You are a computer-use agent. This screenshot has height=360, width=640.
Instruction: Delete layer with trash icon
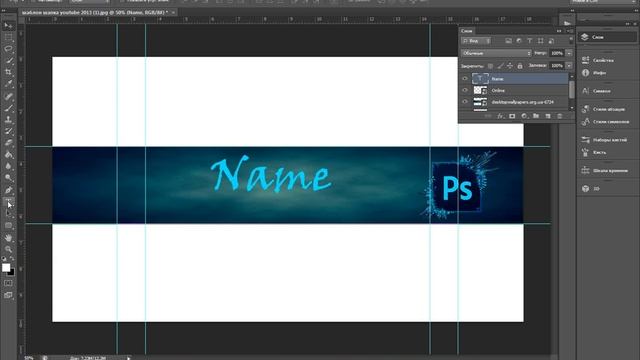pos(560,116)
